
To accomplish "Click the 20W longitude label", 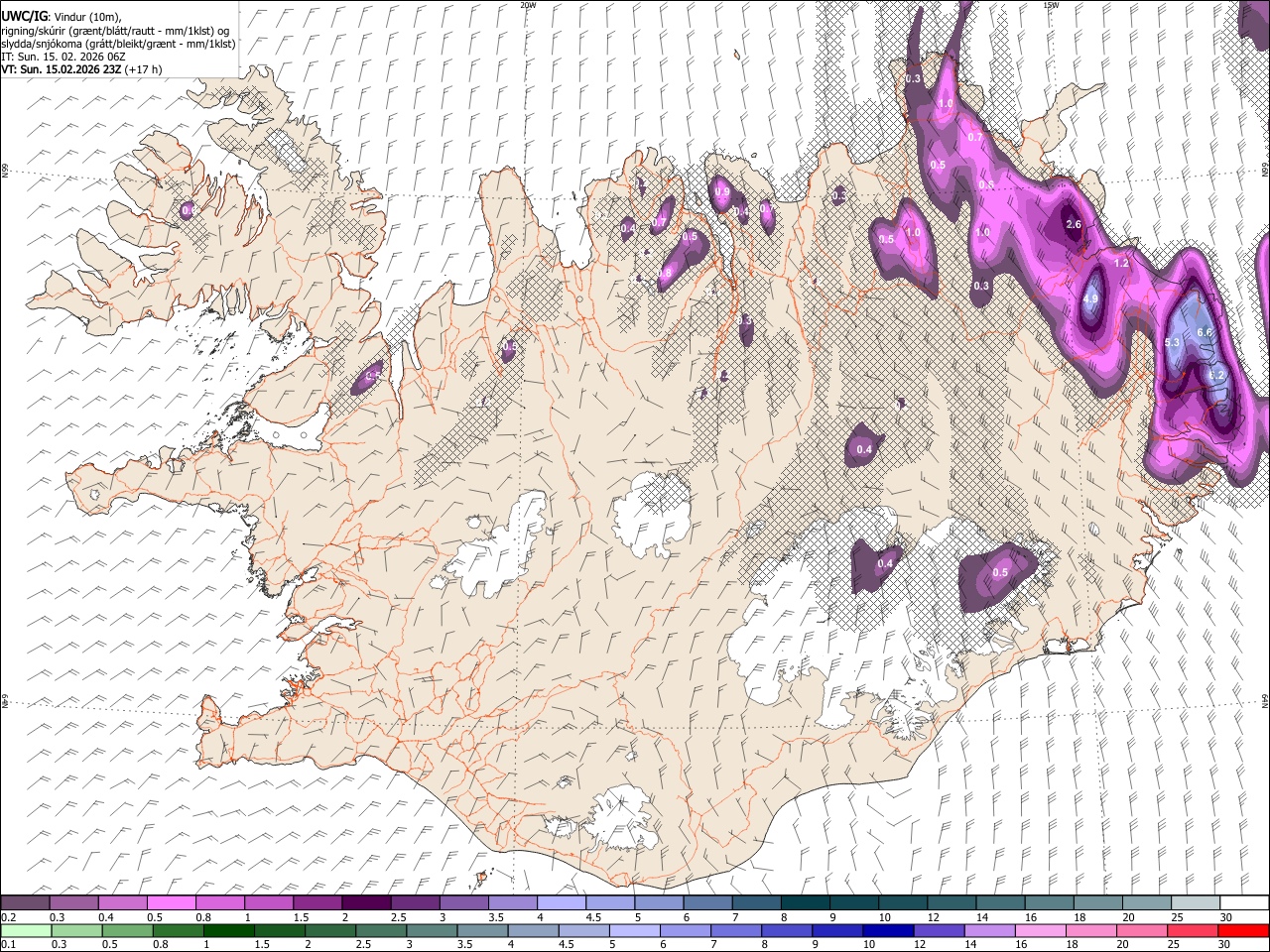I will tap(528, 5).
